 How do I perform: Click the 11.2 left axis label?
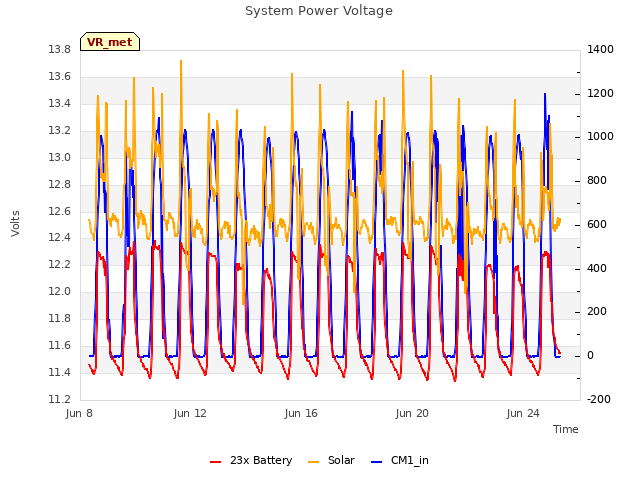coord(60,399)
